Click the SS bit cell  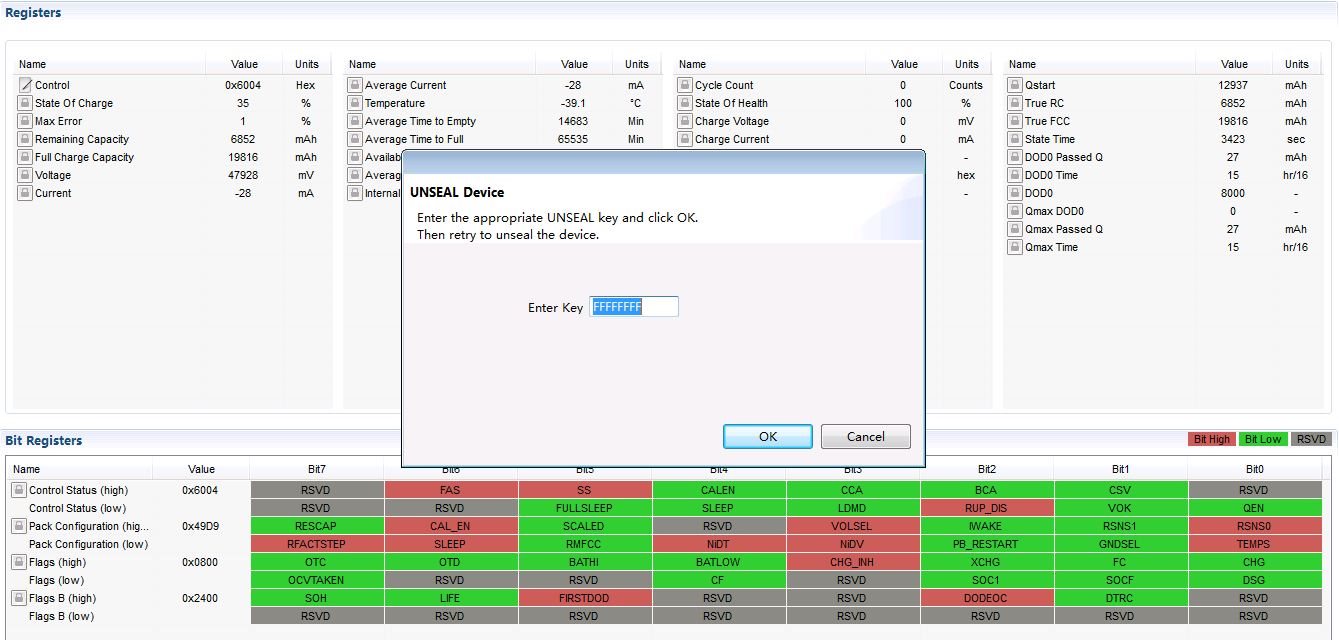point(584,490)
